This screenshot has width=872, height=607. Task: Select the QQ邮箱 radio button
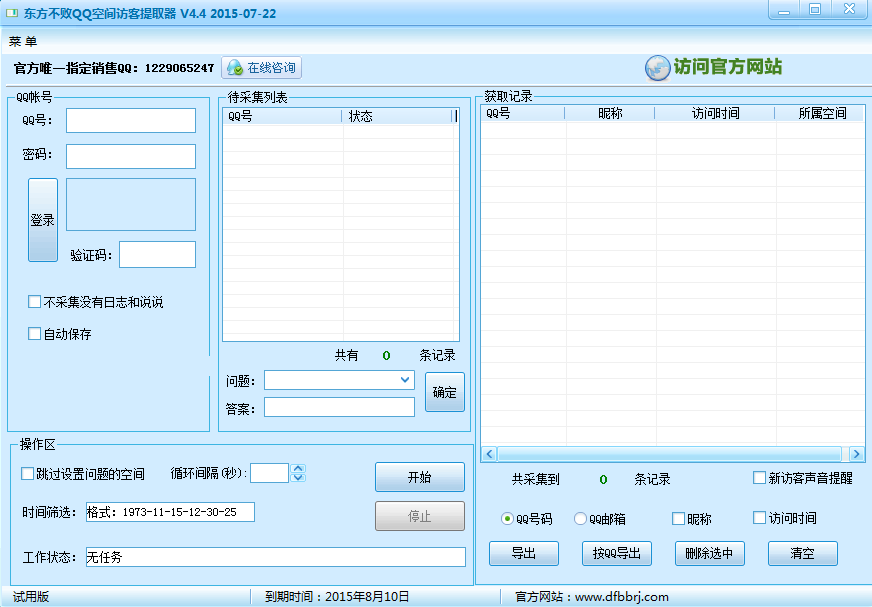[x=581, y=518]
